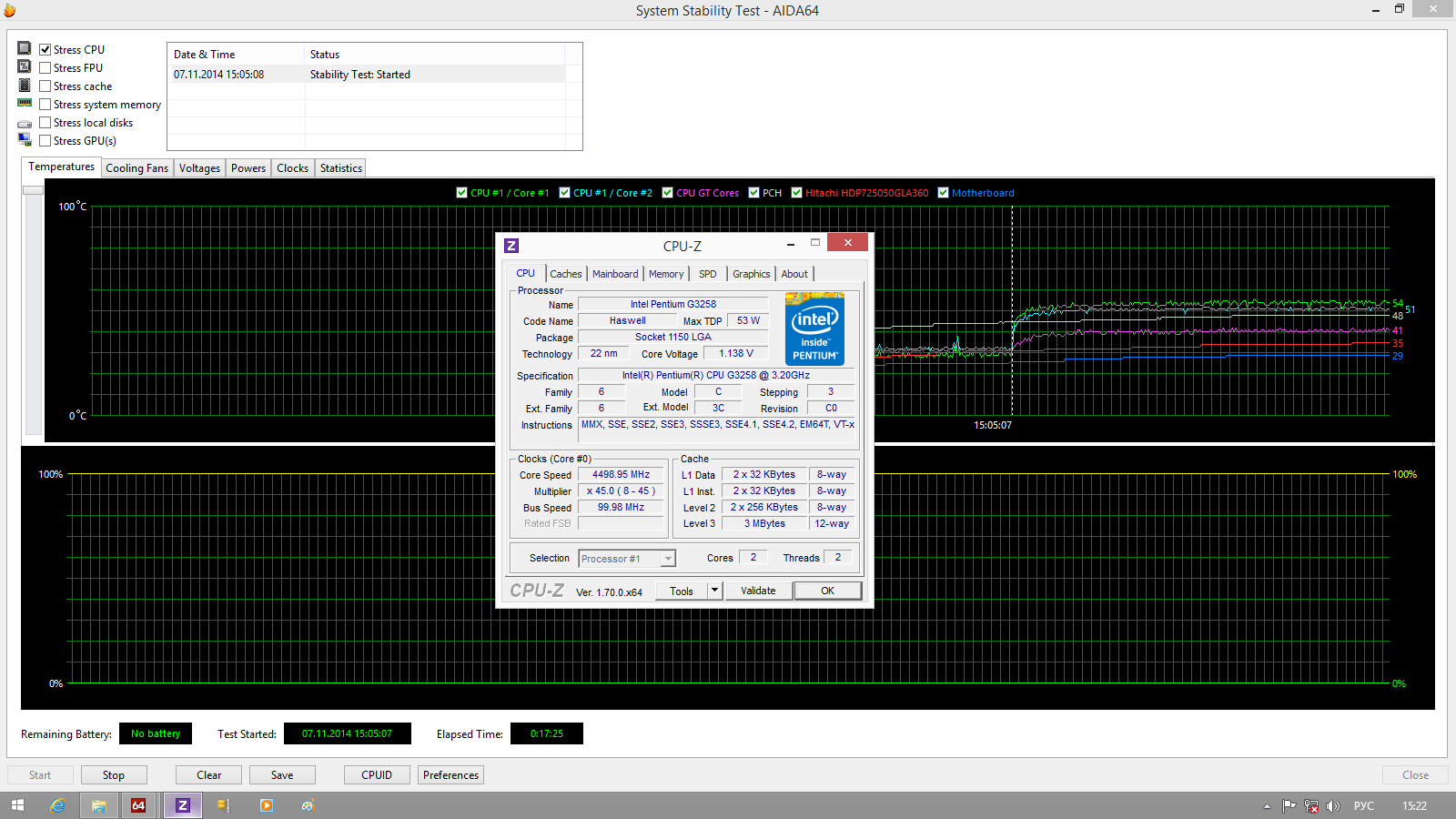The image size is (1456, 819).
Task: Toggle CPU #1 / Core #2 graph checkbox
Action: [x=564, y=192]
